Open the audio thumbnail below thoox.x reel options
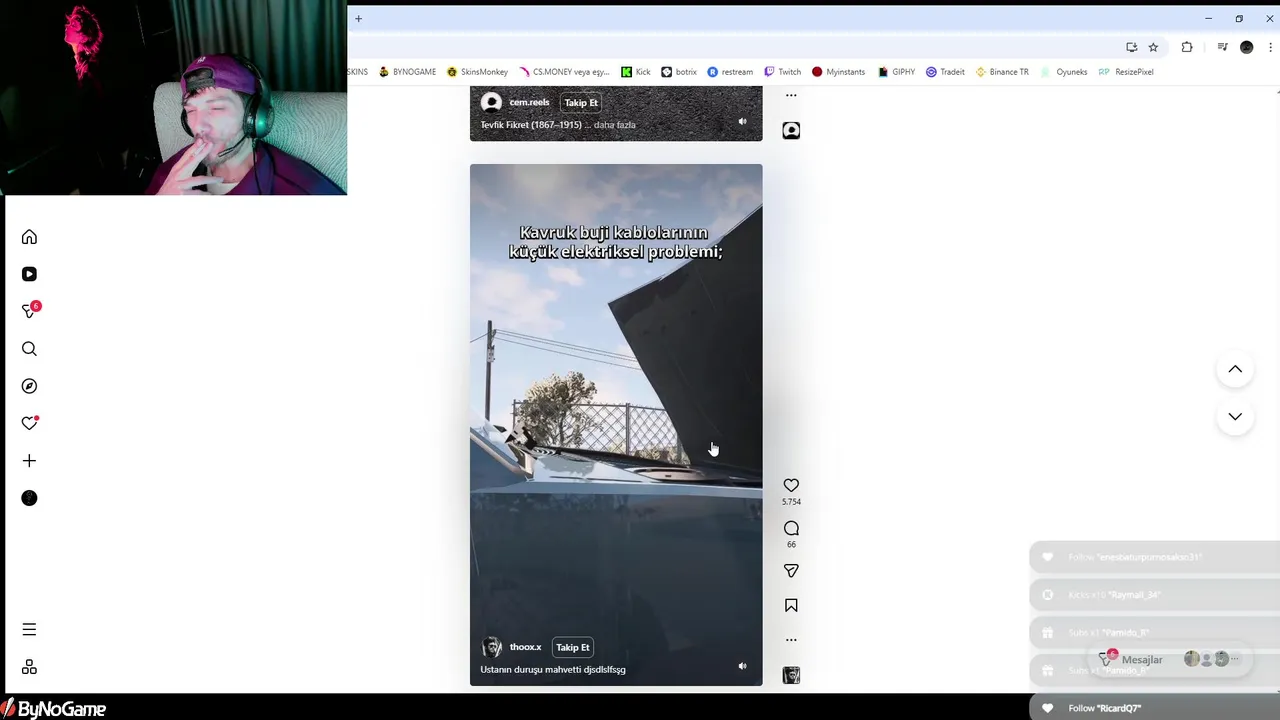Image resolution: width=1280 pixels, height=720 pixels. tap(791, 675)
